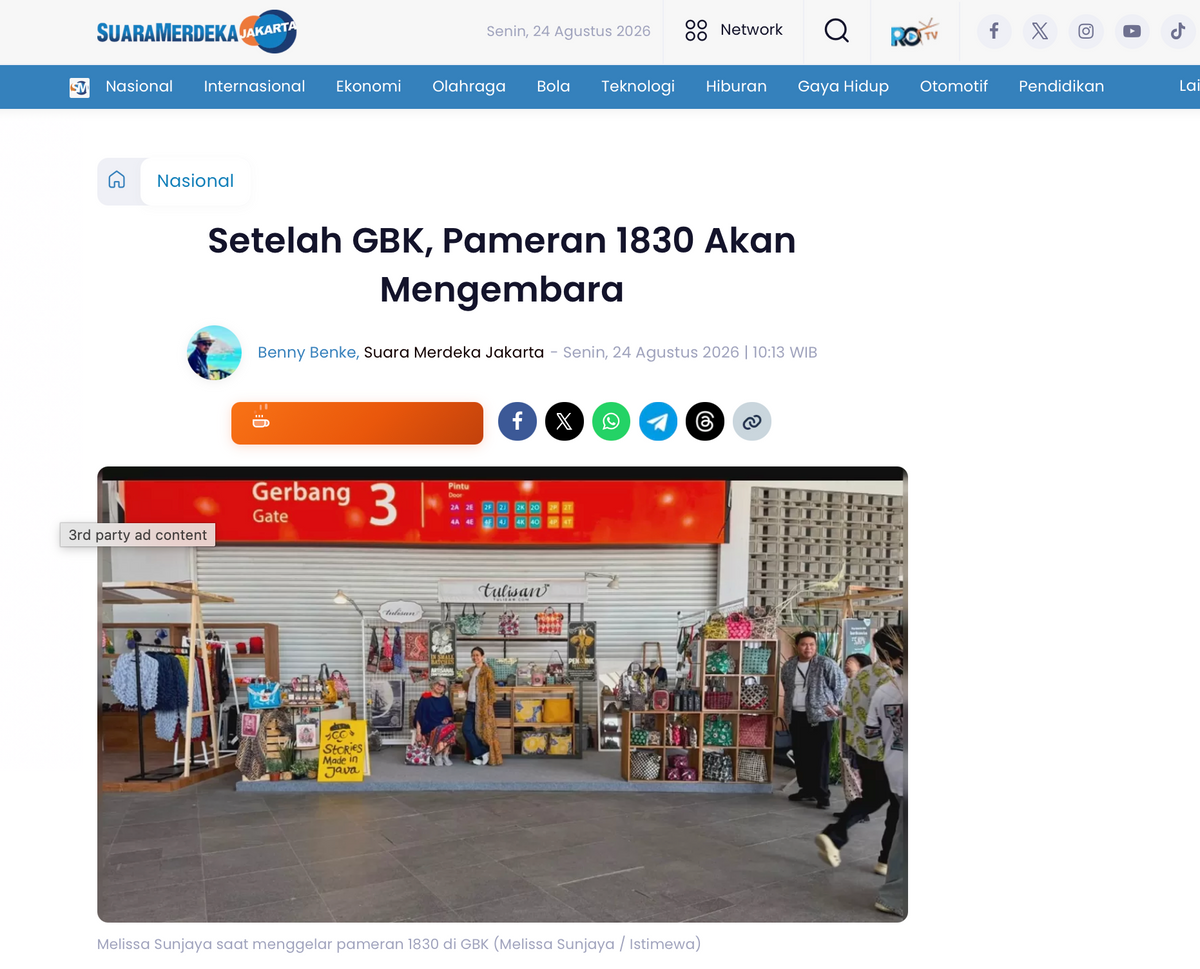1200x969 pixels.
Task: Share article via Telegram
Action: coord(658,422)
